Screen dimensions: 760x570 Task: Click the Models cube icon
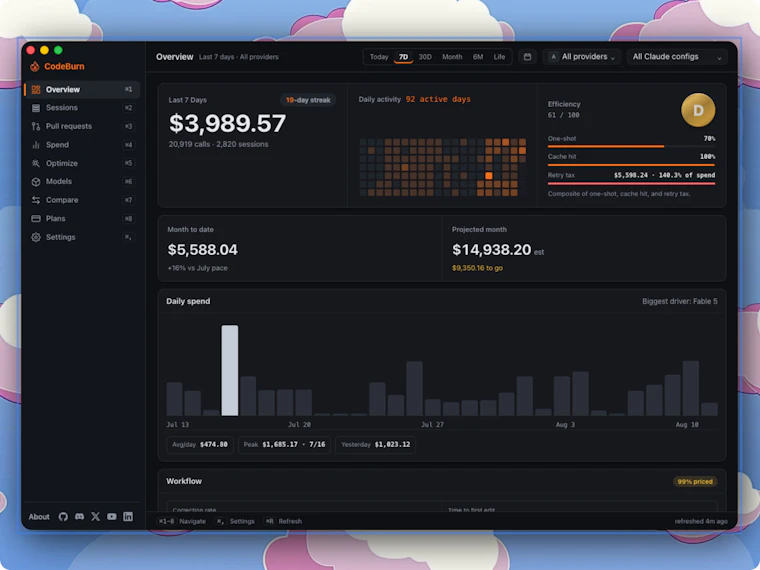[36, 182]
